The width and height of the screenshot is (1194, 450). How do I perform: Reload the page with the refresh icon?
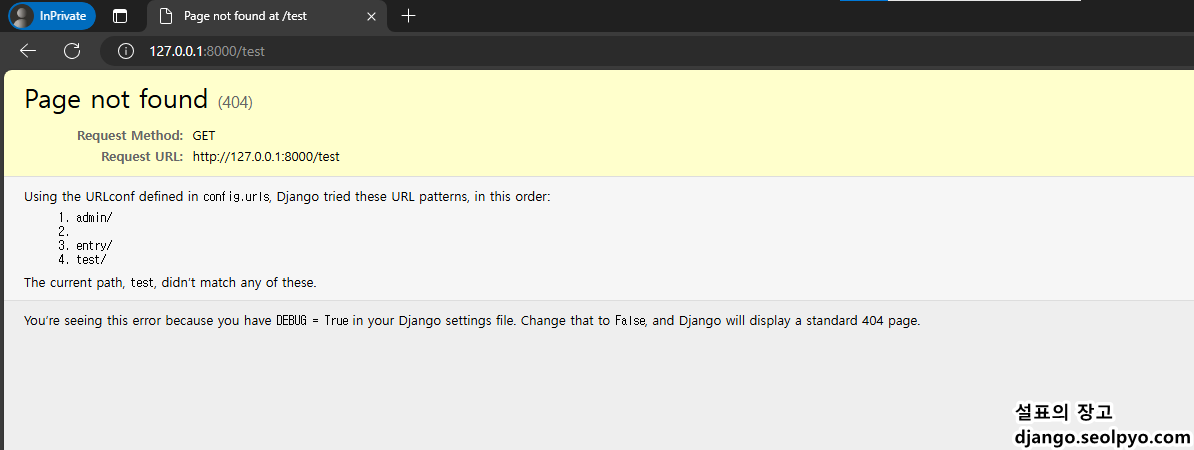tap(72, 51)
